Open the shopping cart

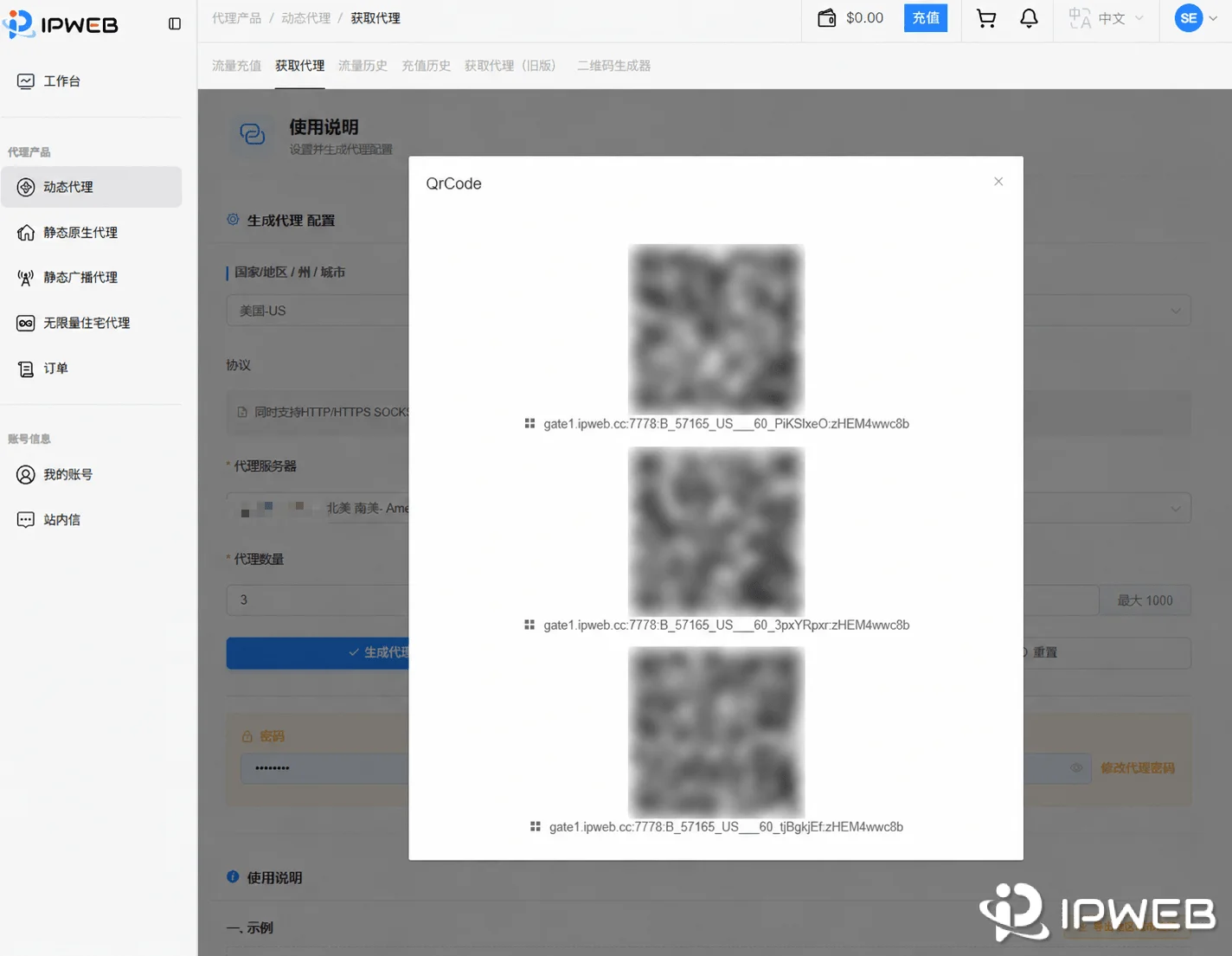[x=986, y=18]
